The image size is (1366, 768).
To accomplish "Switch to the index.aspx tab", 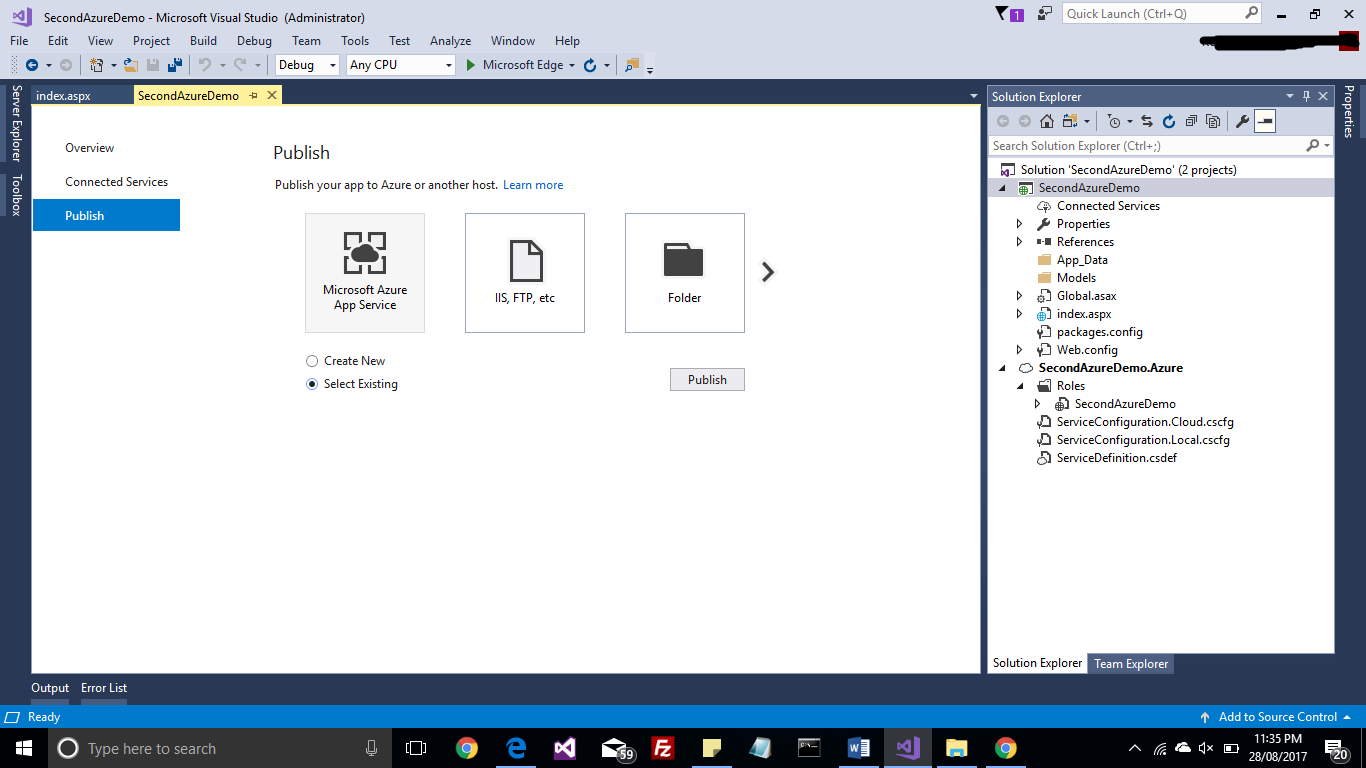I will [63, 96].
